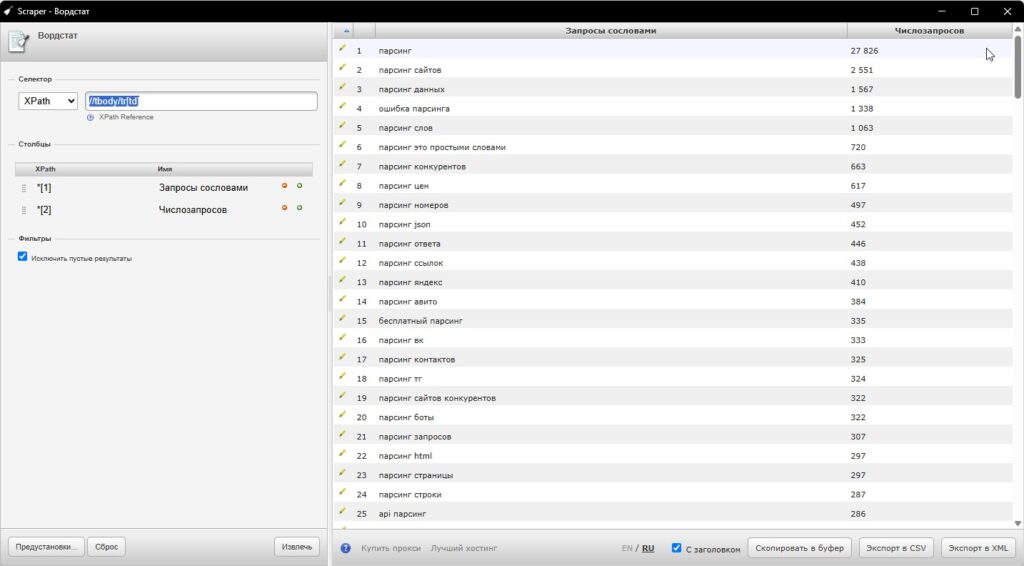1024x566 pixels.
Task: Remove column Запросы сословами using red dot
Action: tap(284, 186)
